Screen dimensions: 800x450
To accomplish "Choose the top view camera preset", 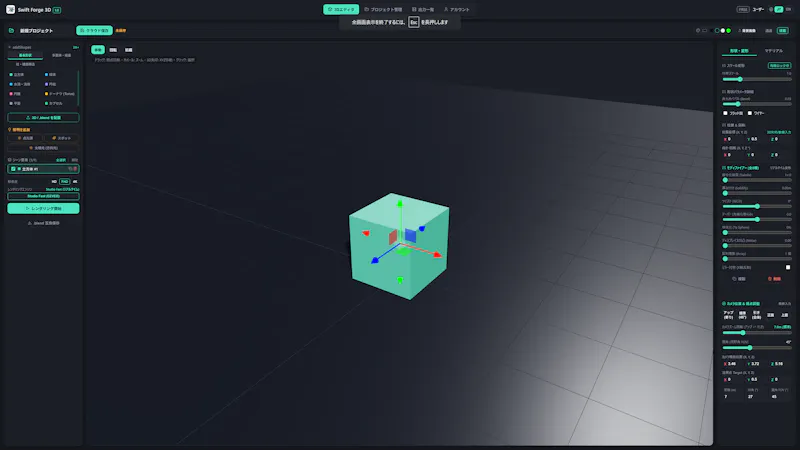I will 785,315.
